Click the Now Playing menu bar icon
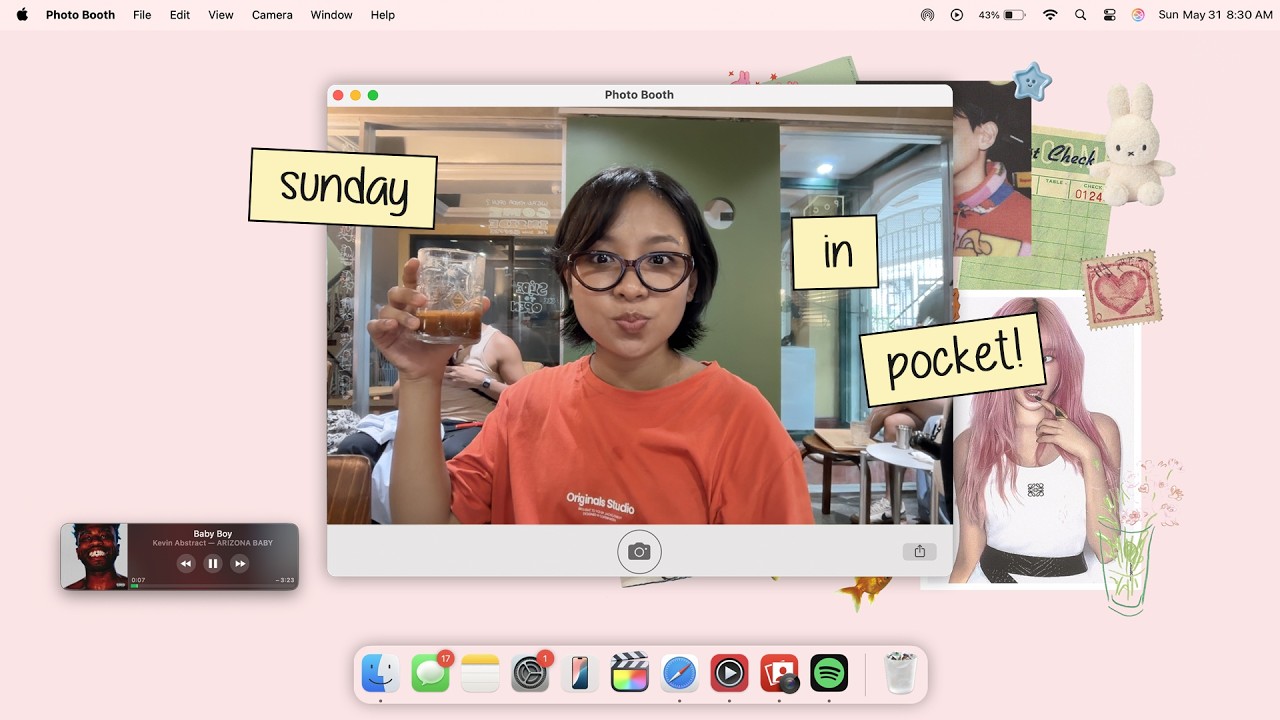Screen dimensions: 1280x720 pyautogui.click(x=957, y=15)
